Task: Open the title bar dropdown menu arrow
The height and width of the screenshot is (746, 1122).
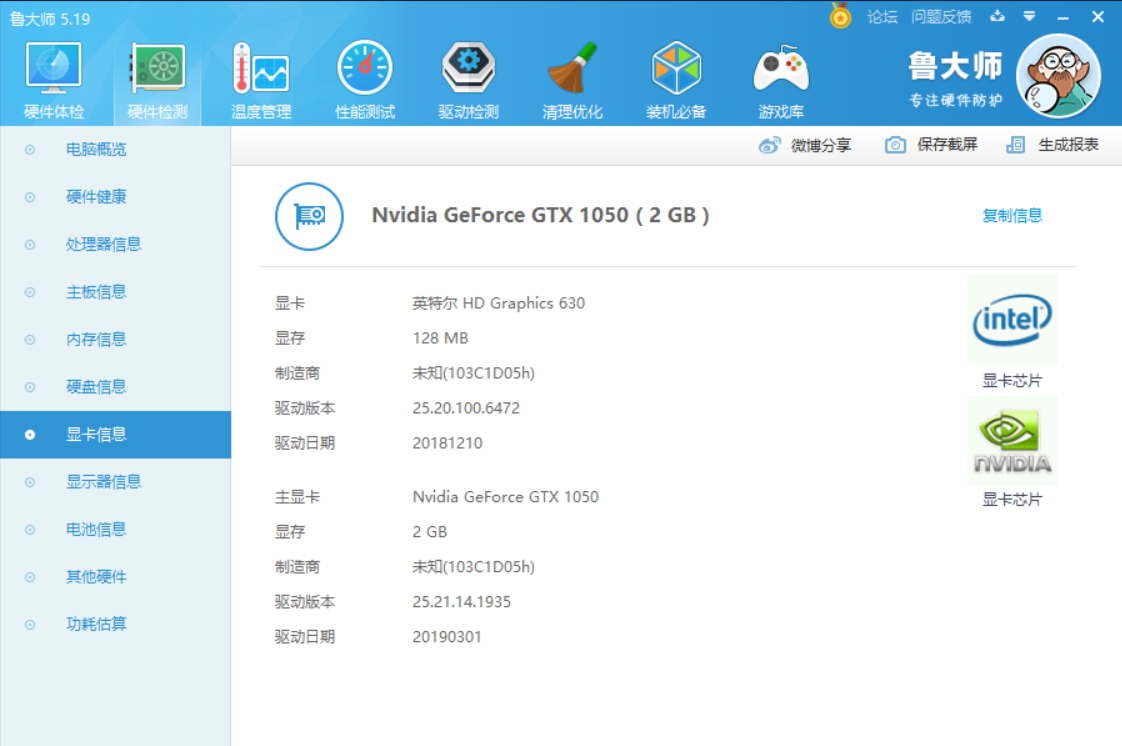Action: [1029, 16]
